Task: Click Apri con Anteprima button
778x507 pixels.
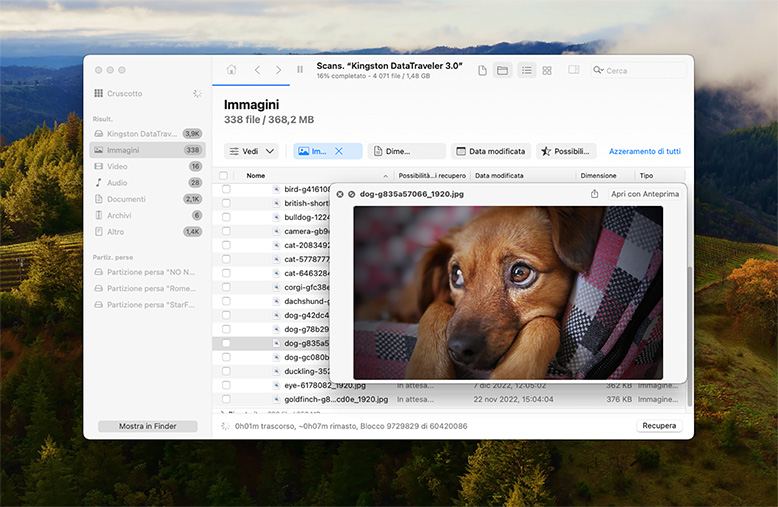Action: click(x=645, y=194)
